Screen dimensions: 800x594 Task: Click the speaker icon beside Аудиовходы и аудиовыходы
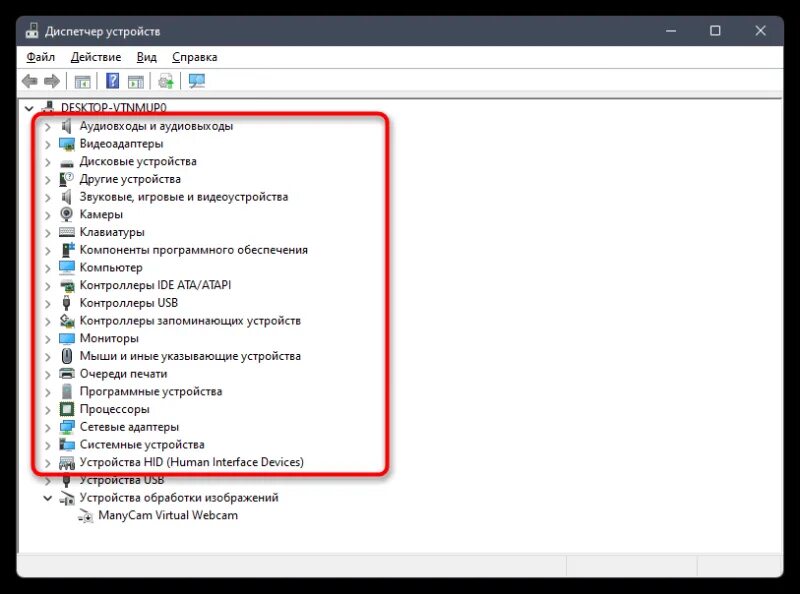pos(66,126)
